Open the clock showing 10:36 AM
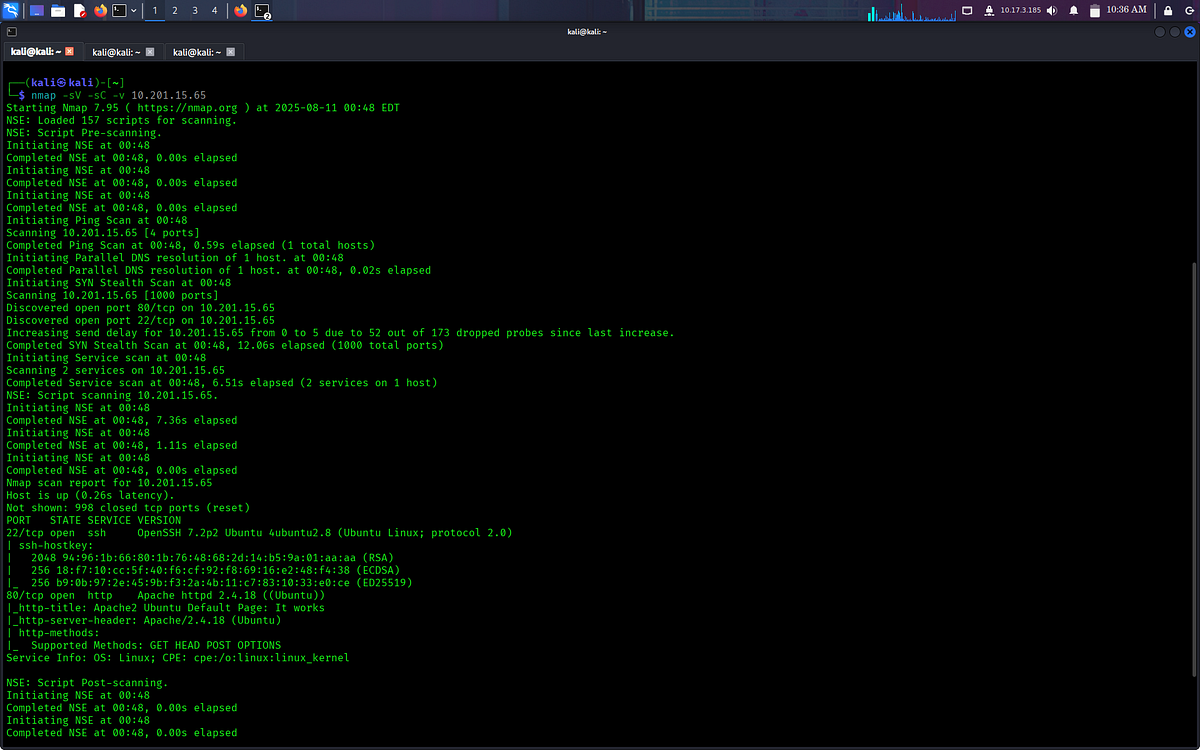The image size is (1200, 750). coord(1126,10)
